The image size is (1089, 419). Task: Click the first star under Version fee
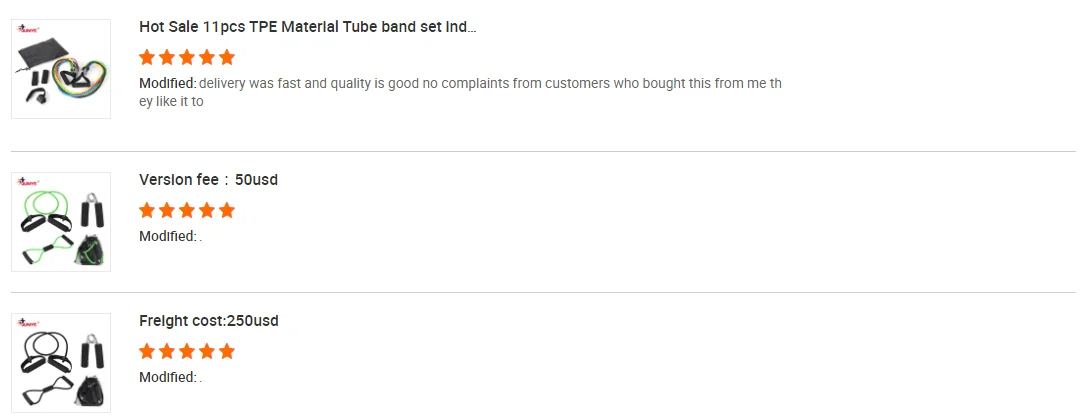point(148,210)
